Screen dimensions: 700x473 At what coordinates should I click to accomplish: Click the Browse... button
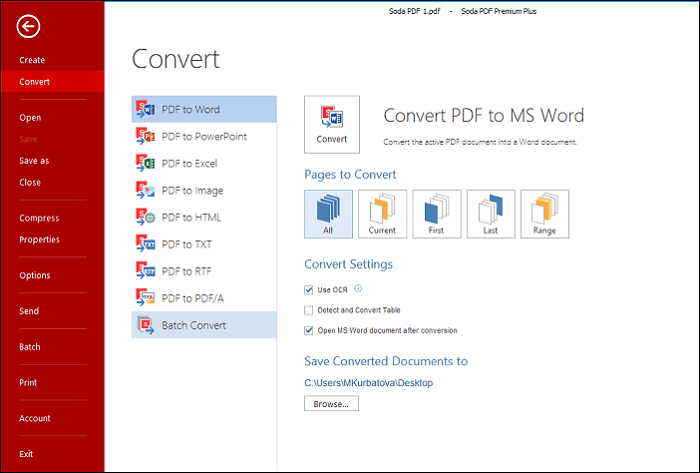(x=331, y=404)
